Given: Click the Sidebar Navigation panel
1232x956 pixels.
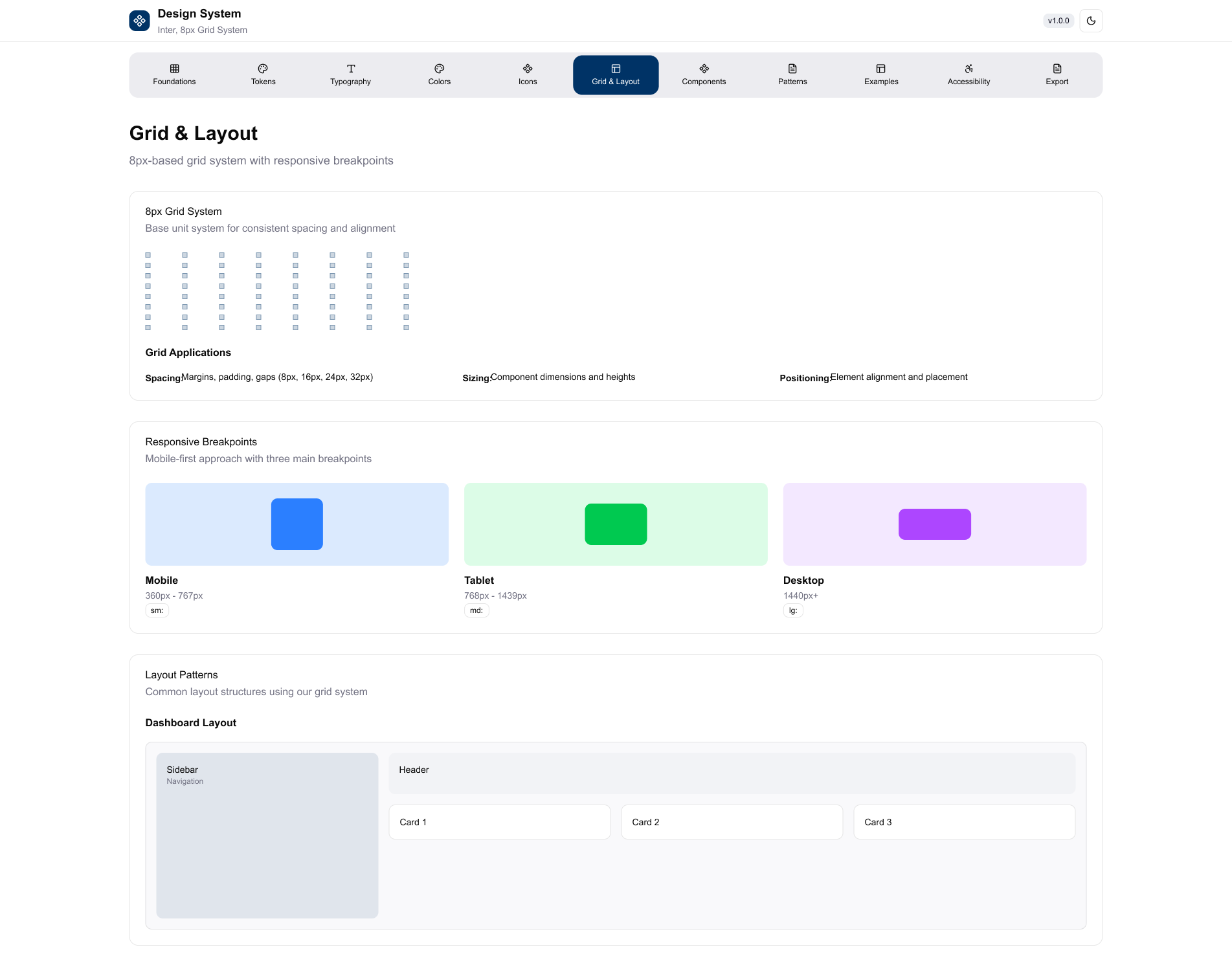Looking at the screenshot, I should point(267,836).
